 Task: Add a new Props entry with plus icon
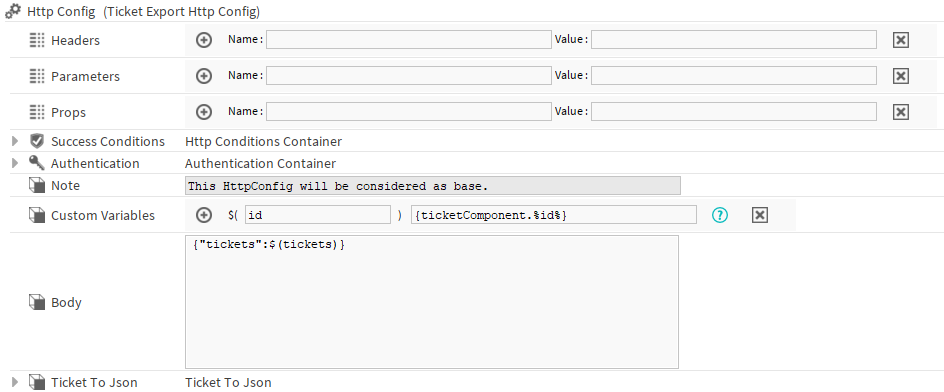click(204, 113)
